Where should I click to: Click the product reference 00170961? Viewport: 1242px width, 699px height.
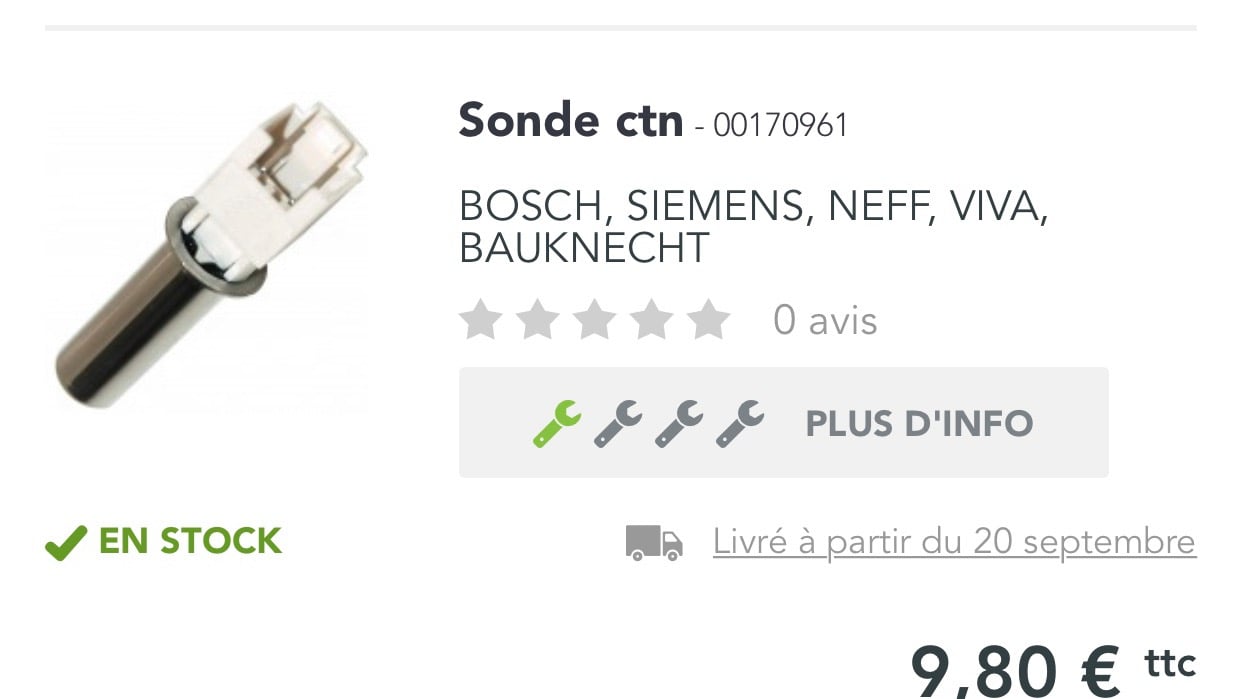[x=781, y=125]
